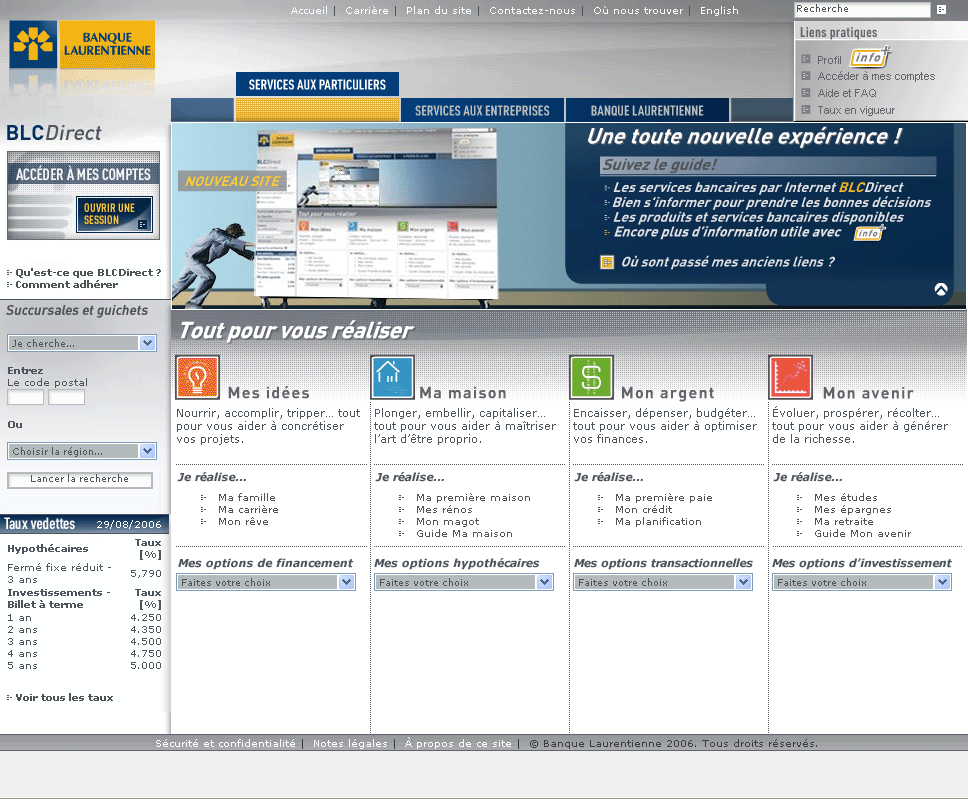Click bullet icon beside 'Aide et FAQ'
This screenshot has height=799, width=968.
click(805, 93)
